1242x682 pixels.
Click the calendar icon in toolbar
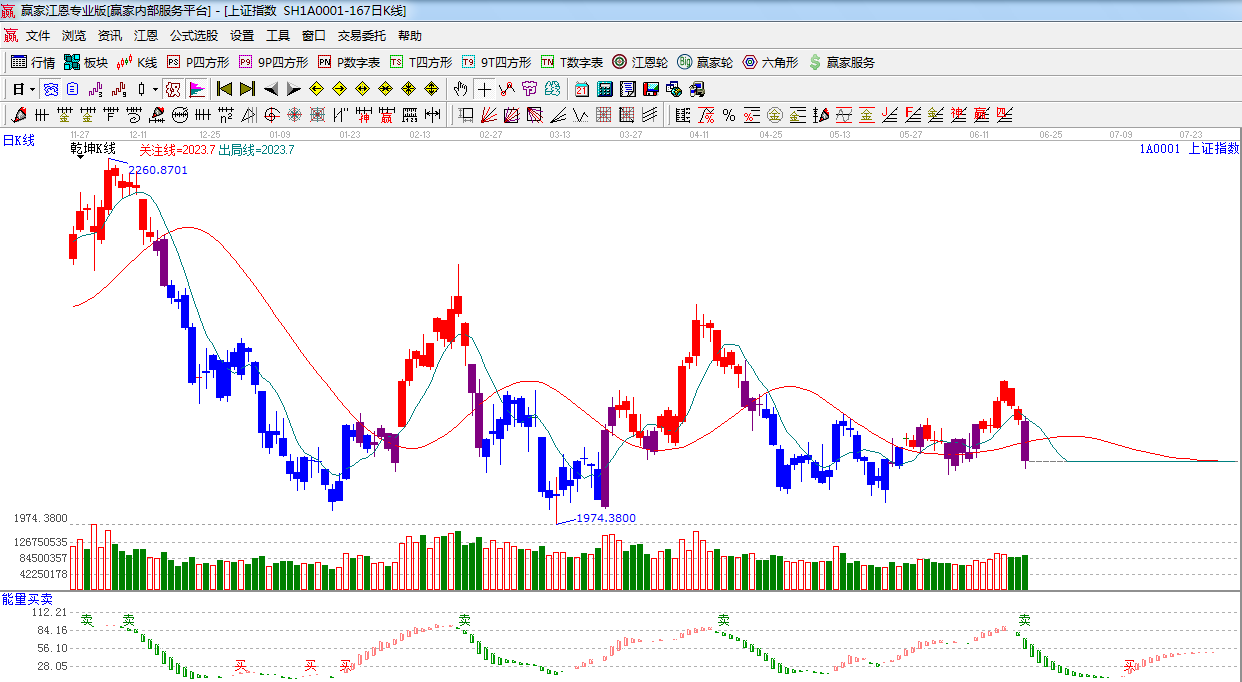pyautogui.click(x=581, y=89)
